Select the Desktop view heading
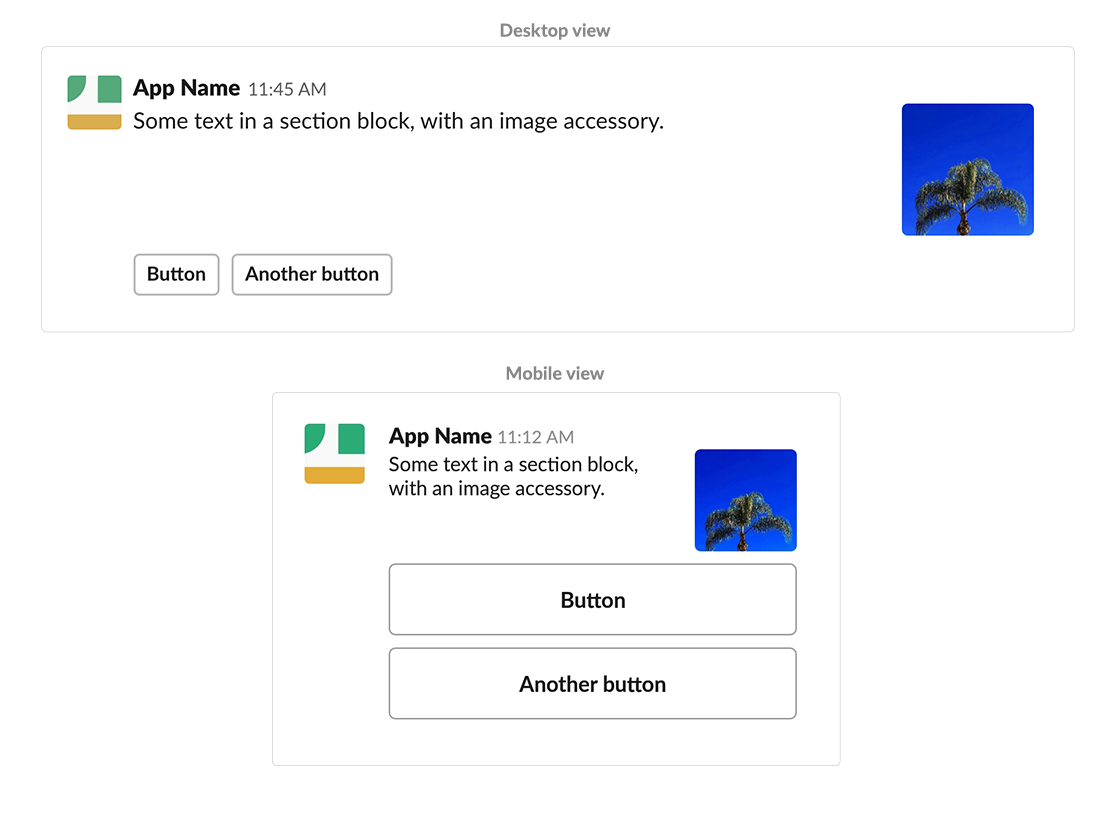Viewport: 1112px width, 834px height. 555,30
